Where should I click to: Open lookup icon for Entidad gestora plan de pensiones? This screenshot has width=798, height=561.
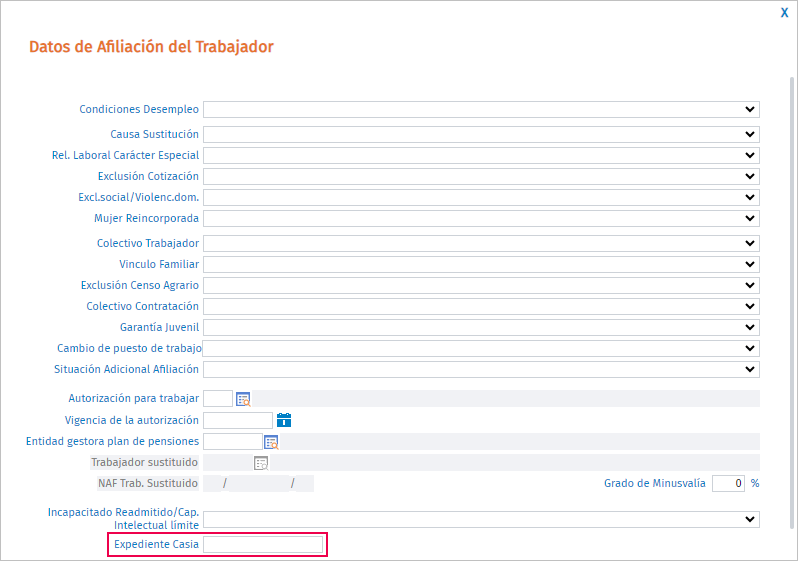[x=271, y=442]
